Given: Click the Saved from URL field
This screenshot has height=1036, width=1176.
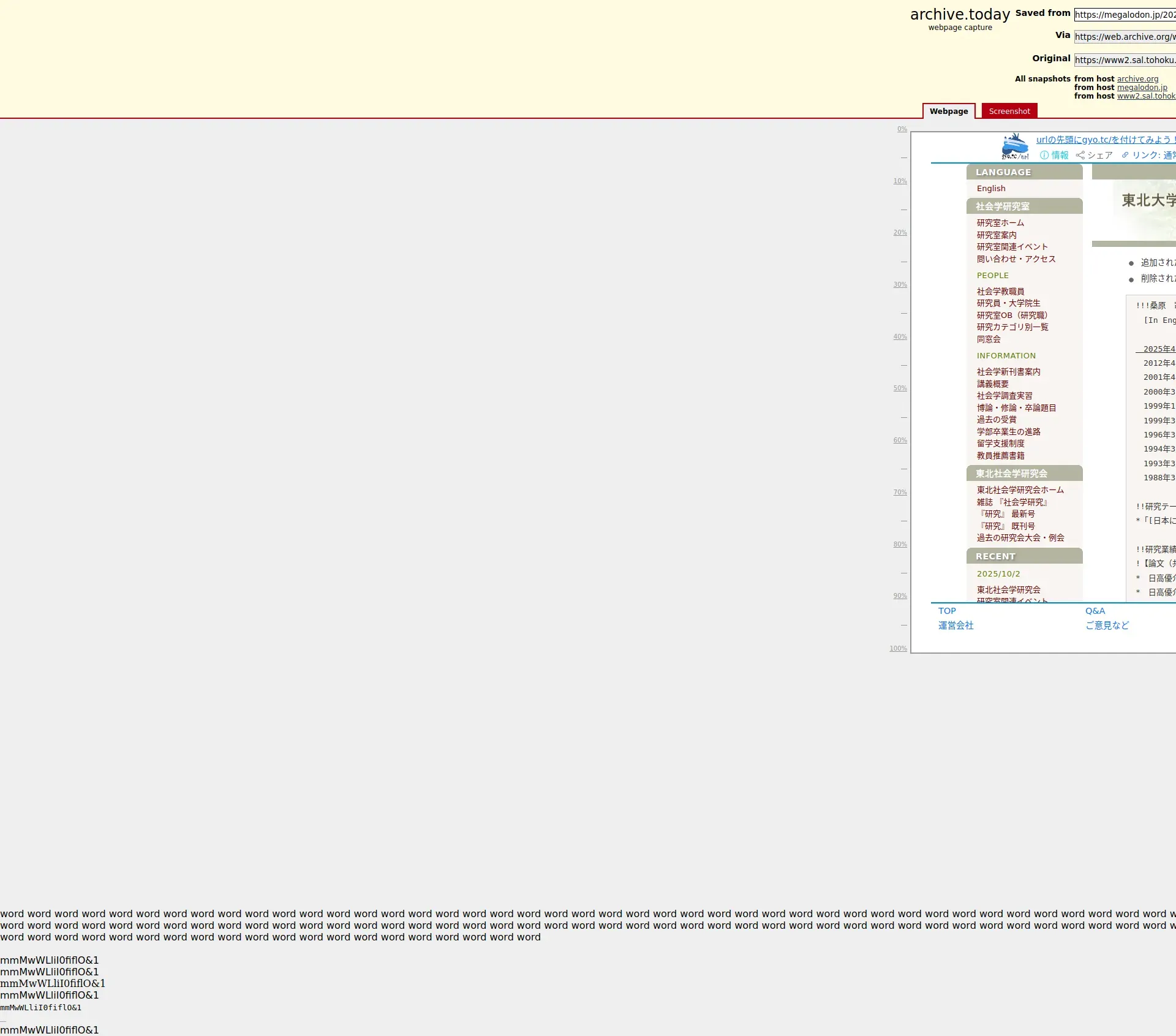Looking at the screenshot, I should (x=1125, y=15).
